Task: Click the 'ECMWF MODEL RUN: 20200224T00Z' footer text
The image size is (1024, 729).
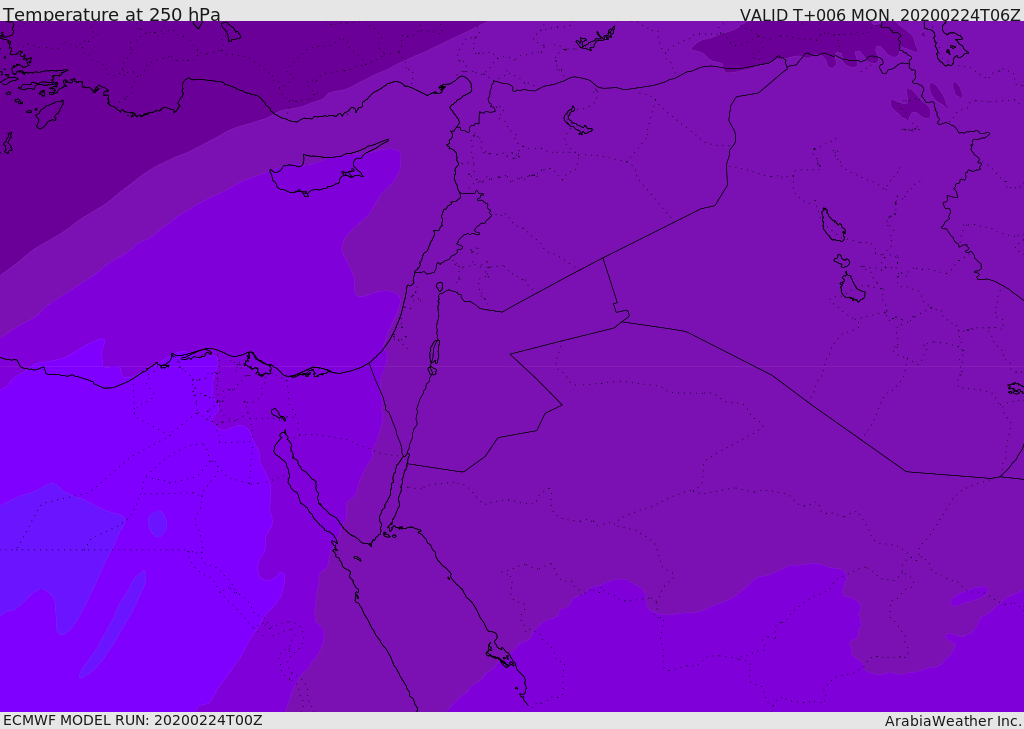Action: (x=133, y=720)
